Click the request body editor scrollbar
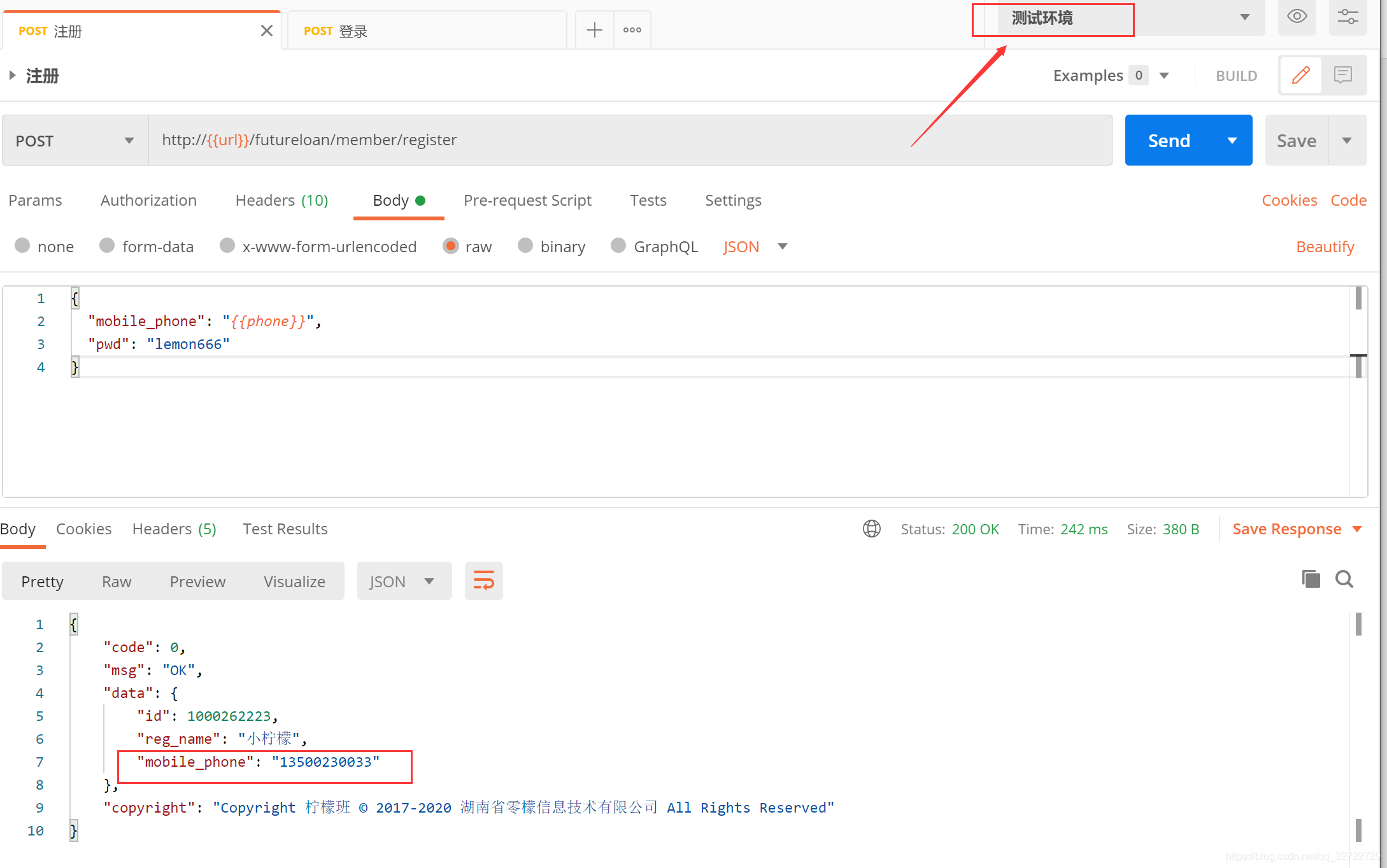 1358,392
